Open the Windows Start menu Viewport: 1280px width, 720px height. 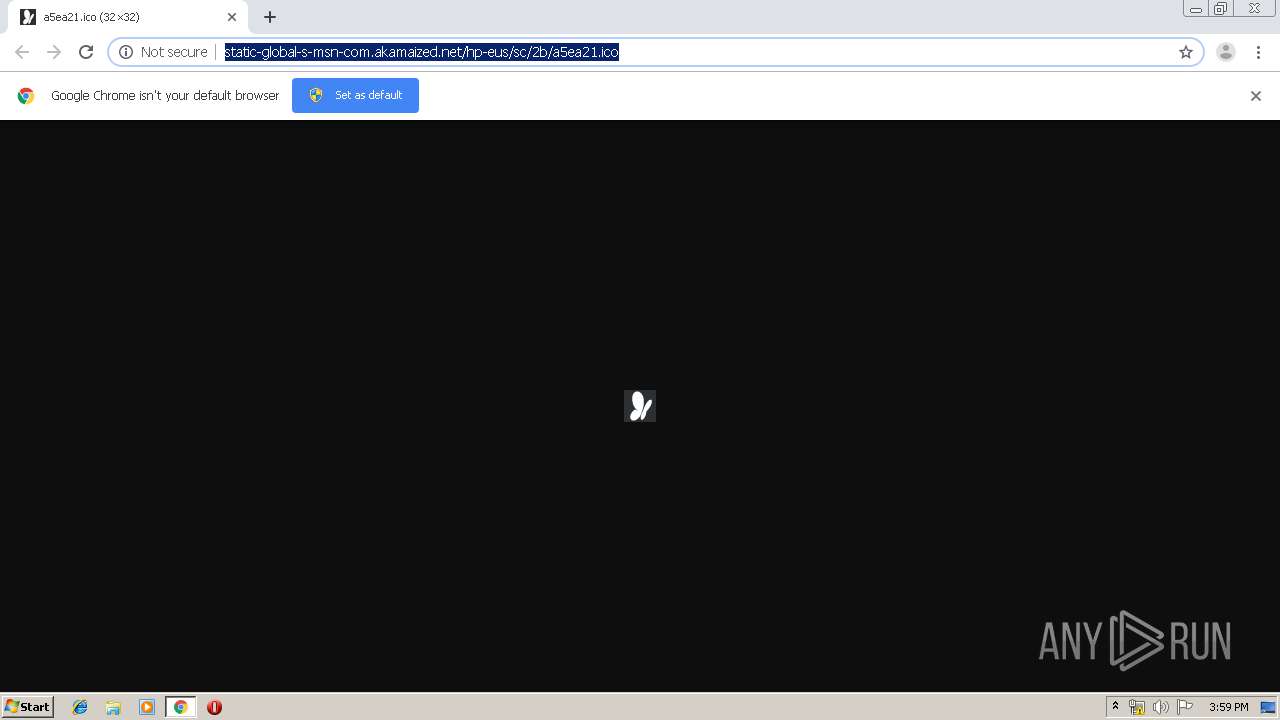(28, 706)
